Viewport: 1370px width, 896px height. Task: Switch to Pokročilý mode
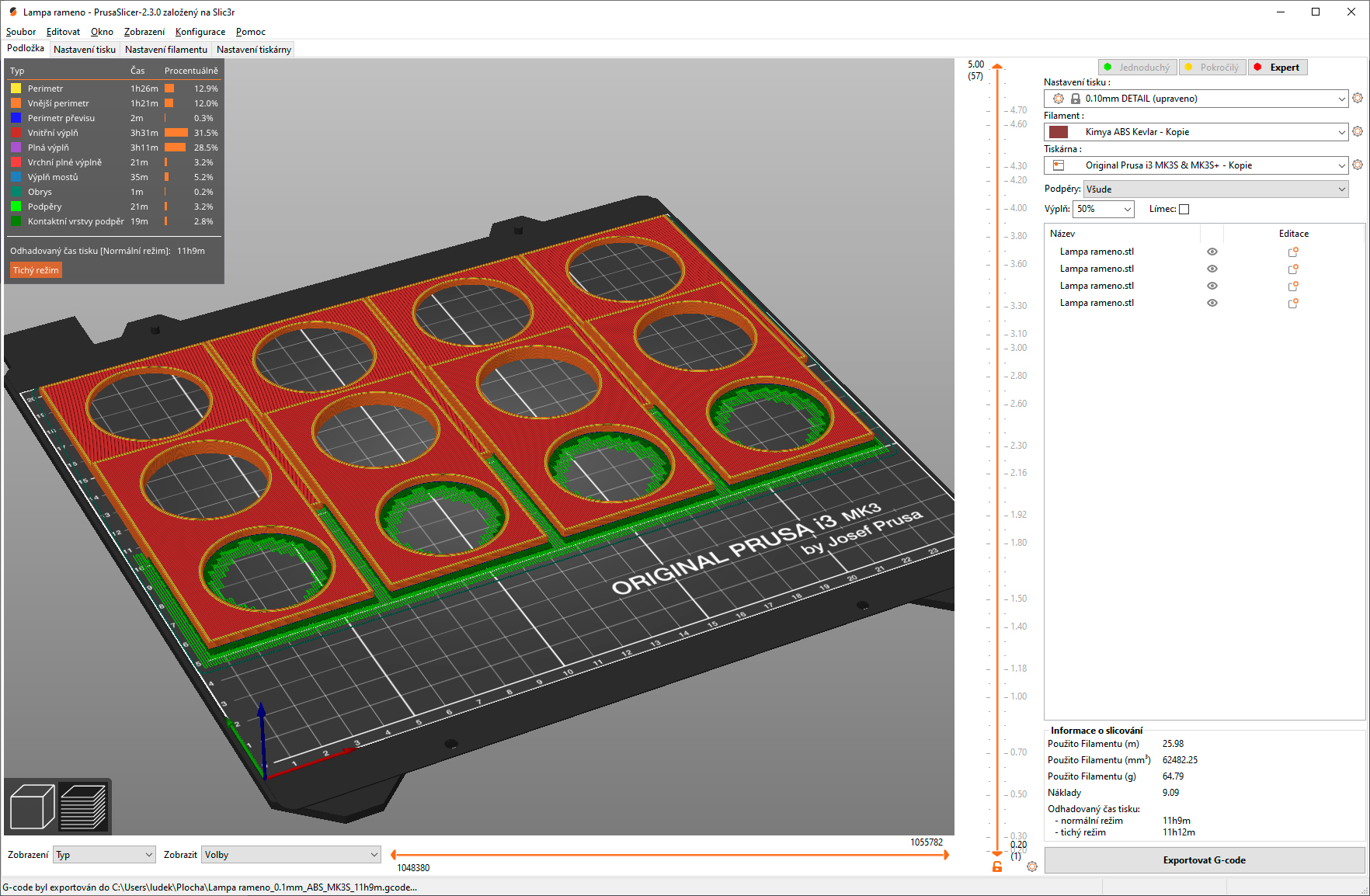[1212, 68]
